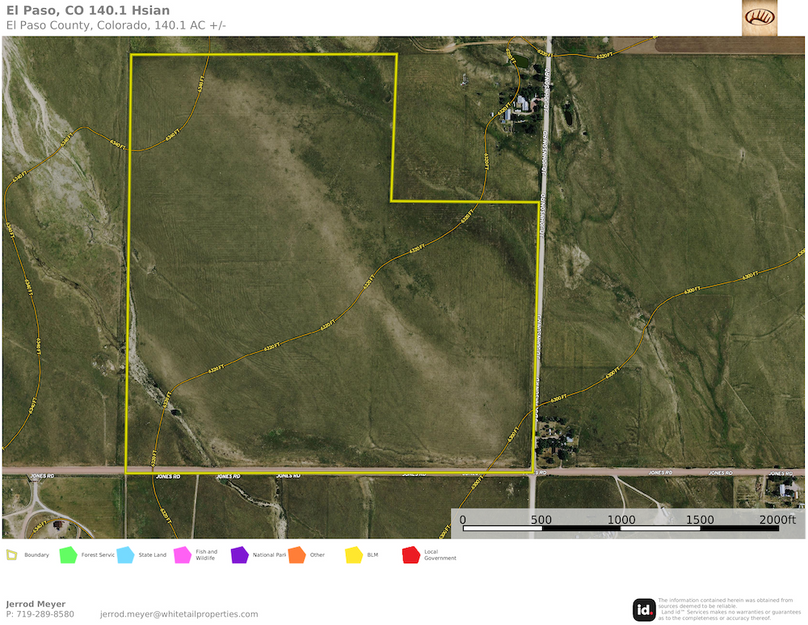Click the red Local Government legend icon
Viewport: 808px width, 625px height.
click(x=410, y=554)
